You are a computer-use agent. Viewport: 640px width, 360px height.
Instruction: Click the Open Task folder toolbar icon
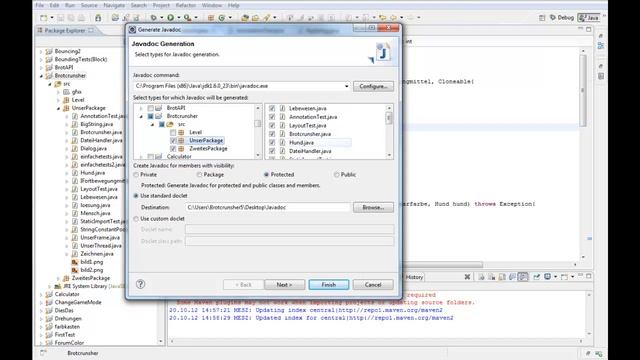255,18
